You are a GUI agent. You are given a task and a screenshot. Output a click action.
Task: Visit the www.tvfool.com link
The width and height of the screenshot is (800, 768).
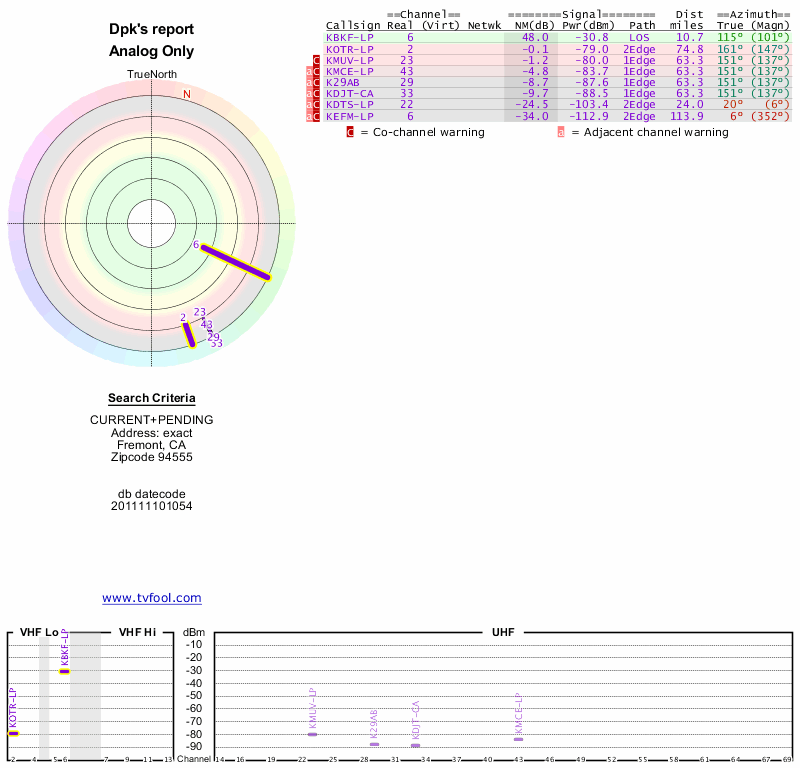point(152,598)
